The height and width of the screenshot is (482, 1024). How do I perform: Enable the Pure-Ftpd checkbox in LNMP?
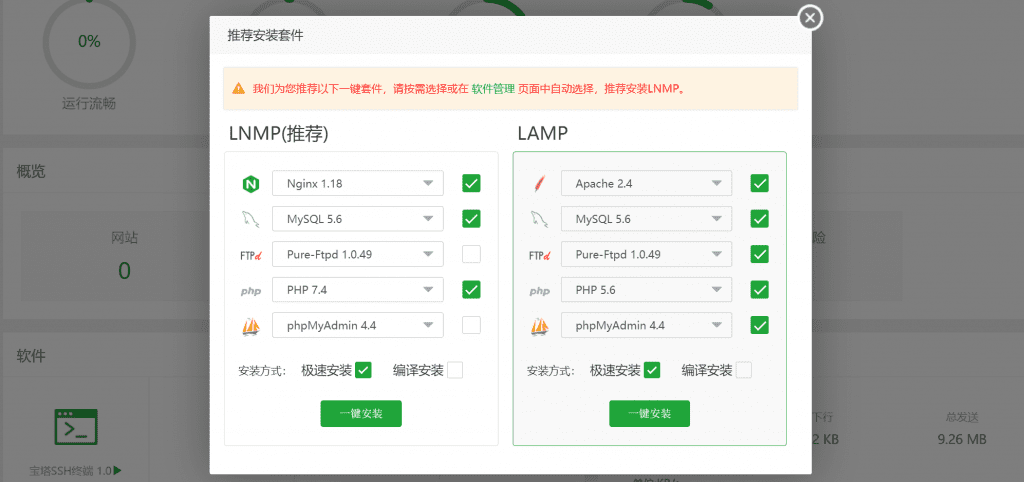[471, 254]
